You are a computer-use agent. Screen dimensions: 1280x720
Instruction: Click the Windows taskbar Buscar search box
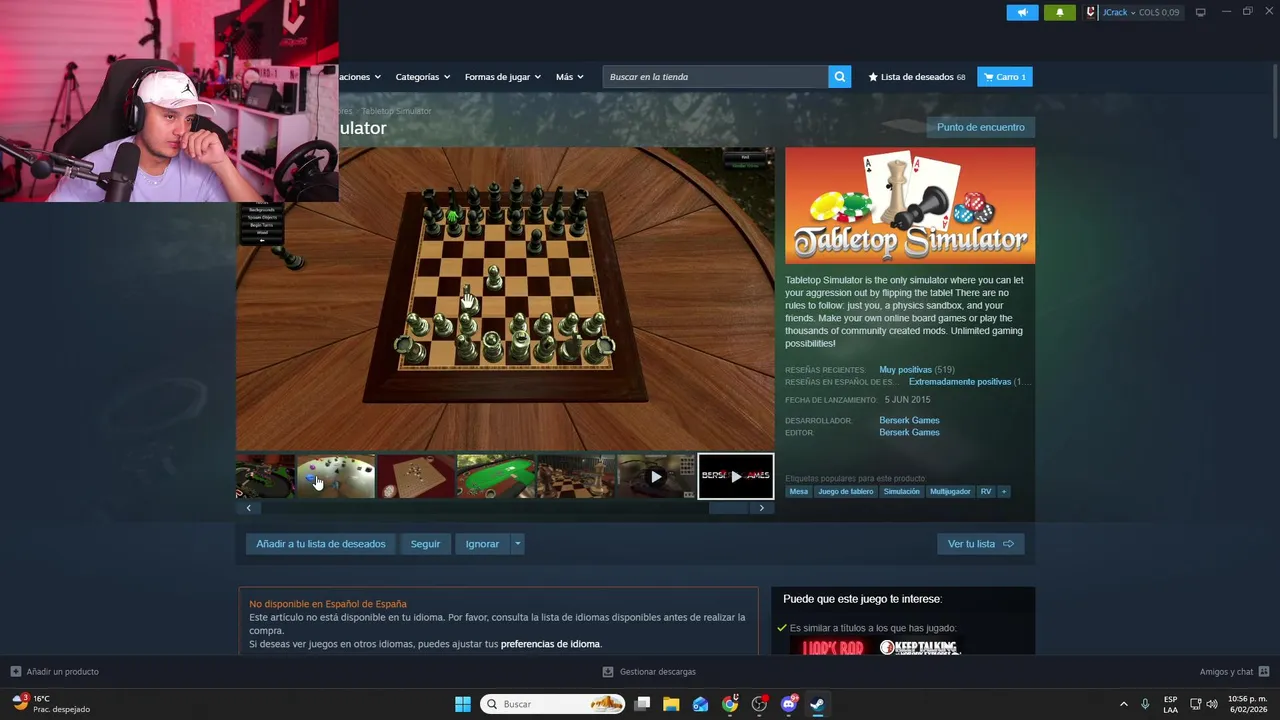pos(552,704)
